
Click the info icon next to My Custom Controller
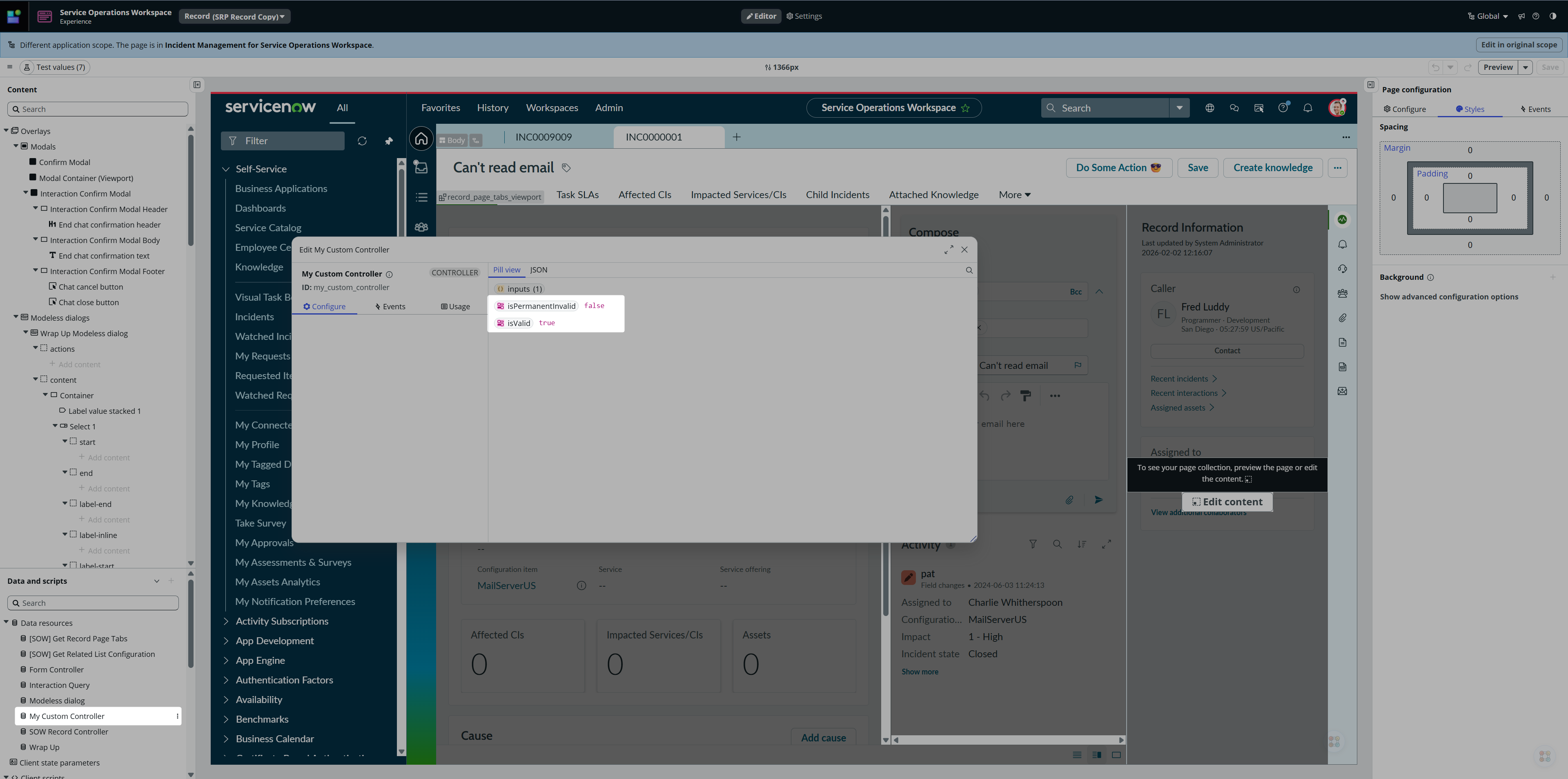point(390,275)
